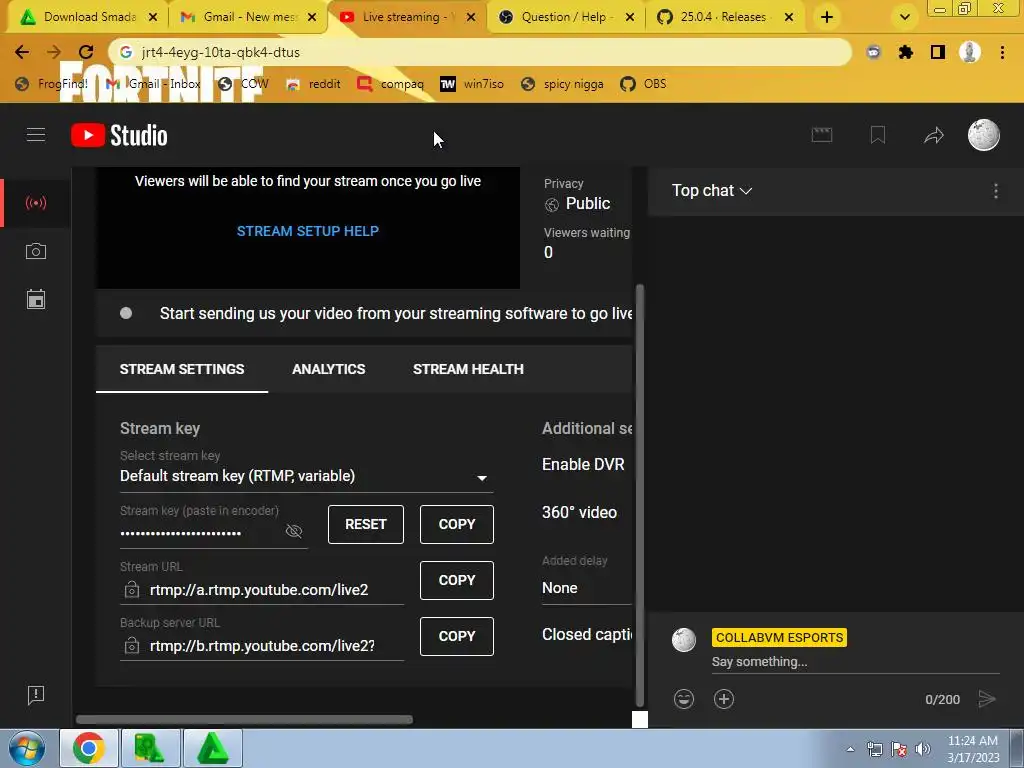
Task: Switch to the Stream Settings tab
Action: tap(182, 369)
